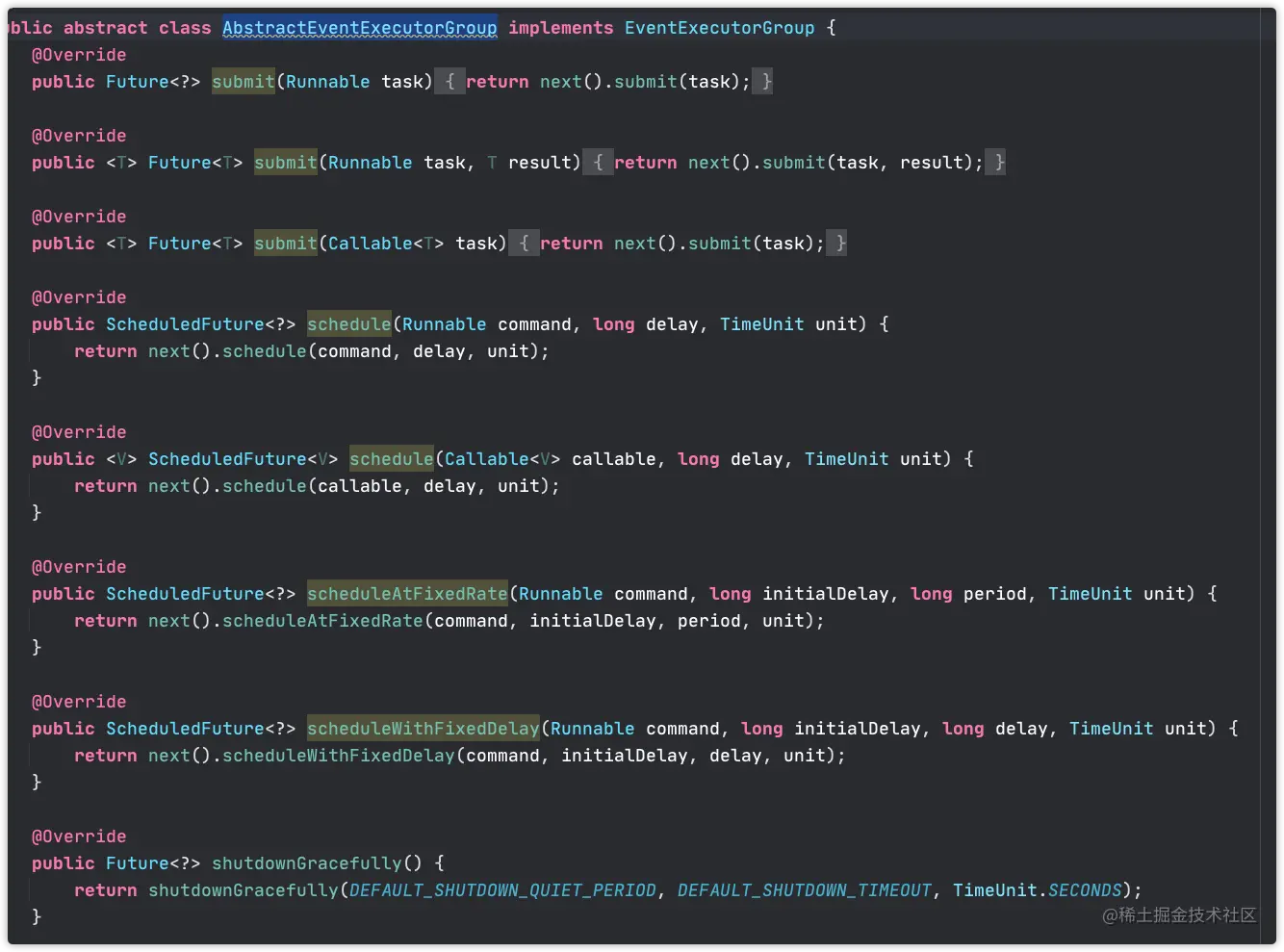
Task: Click Callable<T> type in submit declaration
Action: 386,244
